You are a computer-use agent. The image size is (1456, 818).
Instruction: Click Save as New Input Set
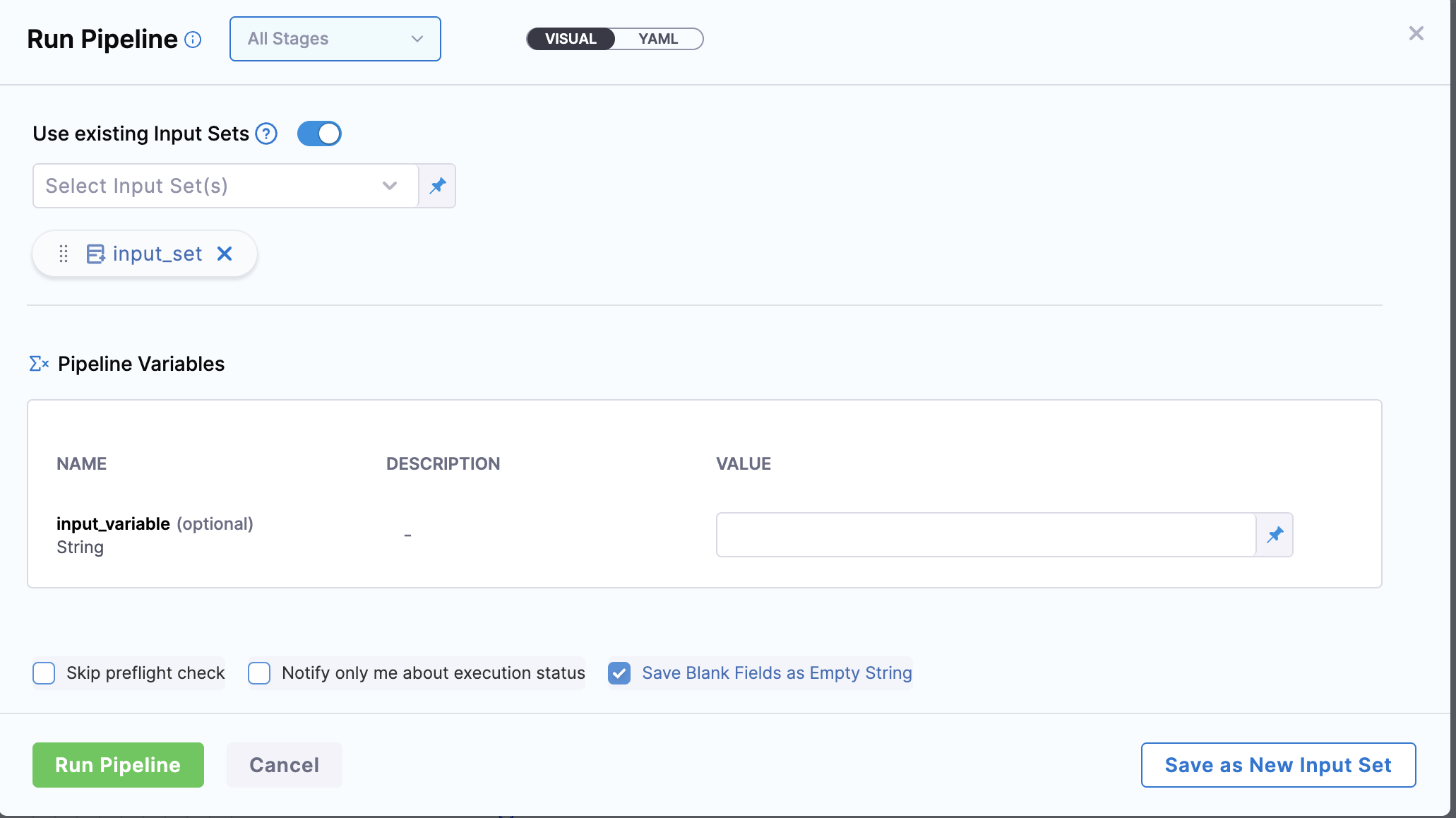pos(1278,765)
